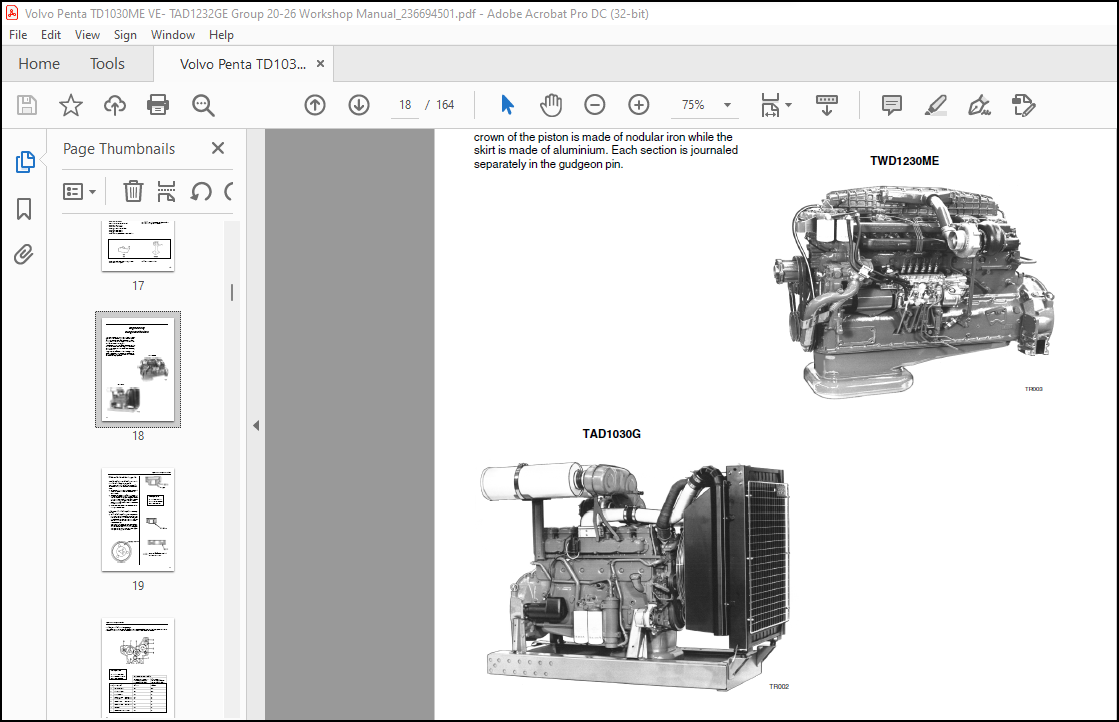
Task: Expand page display options dropdown arrow
Action: coord(789,105)
